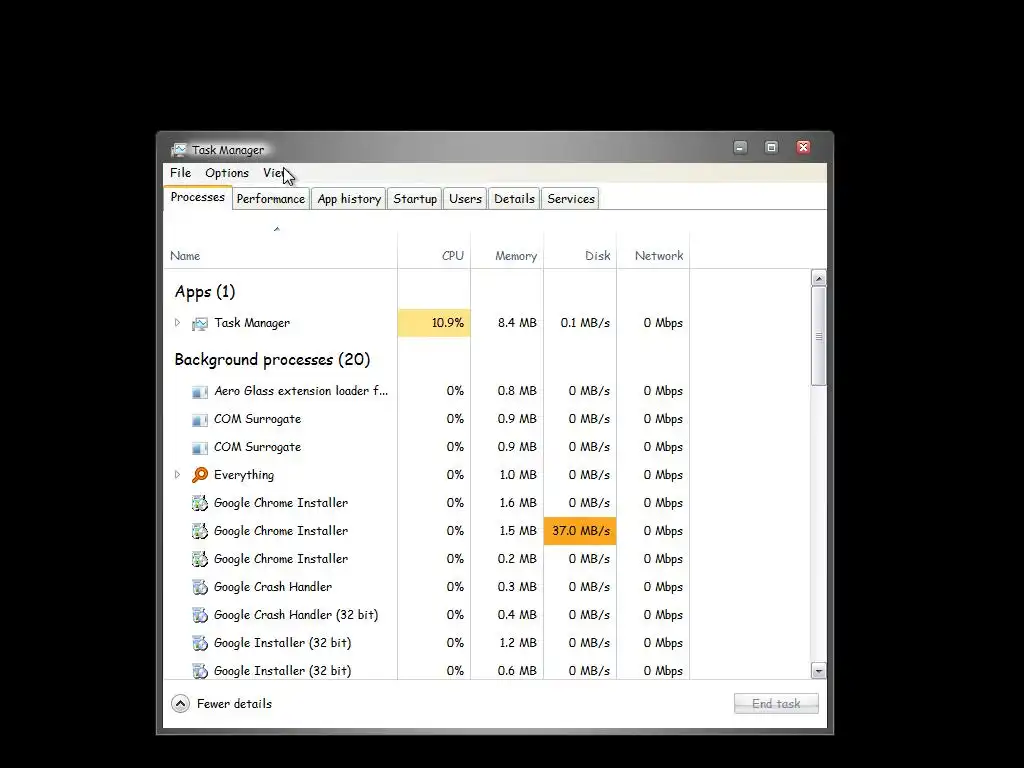This screenshot has width=1024, height=768.
Task: Select the Processes tab
Action: click(x=197, y=197)
